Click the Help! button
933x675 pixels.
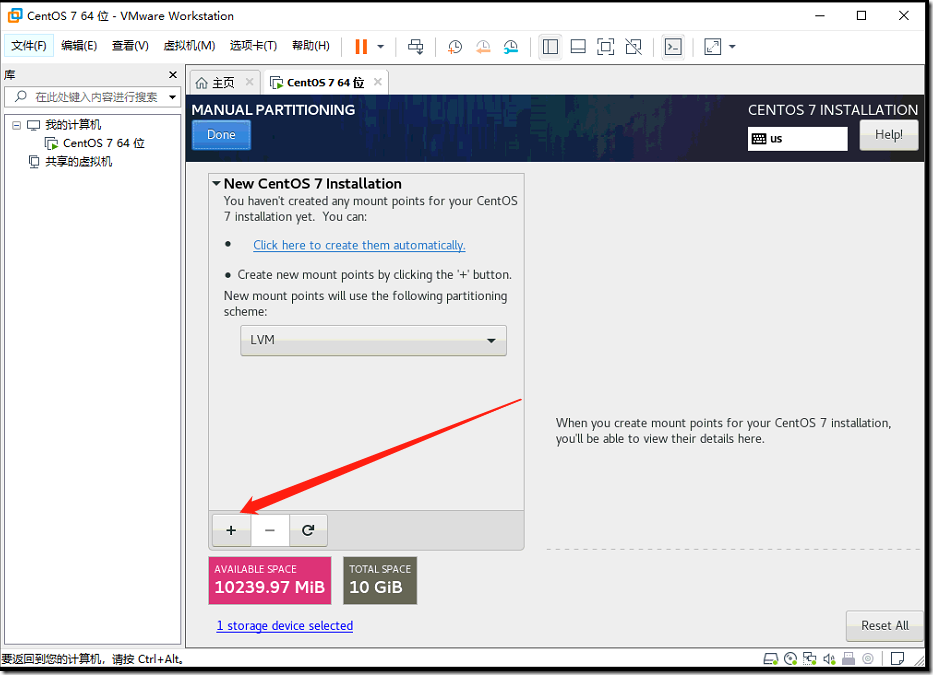tap(888, 135)
